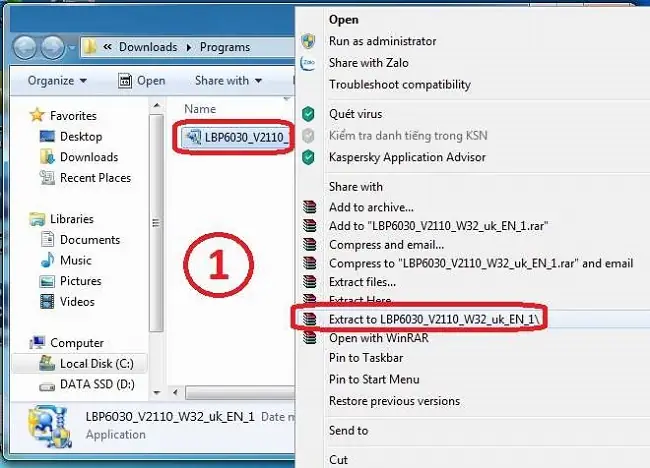Click the Libraries icon in sidebar

pos(37,219)
